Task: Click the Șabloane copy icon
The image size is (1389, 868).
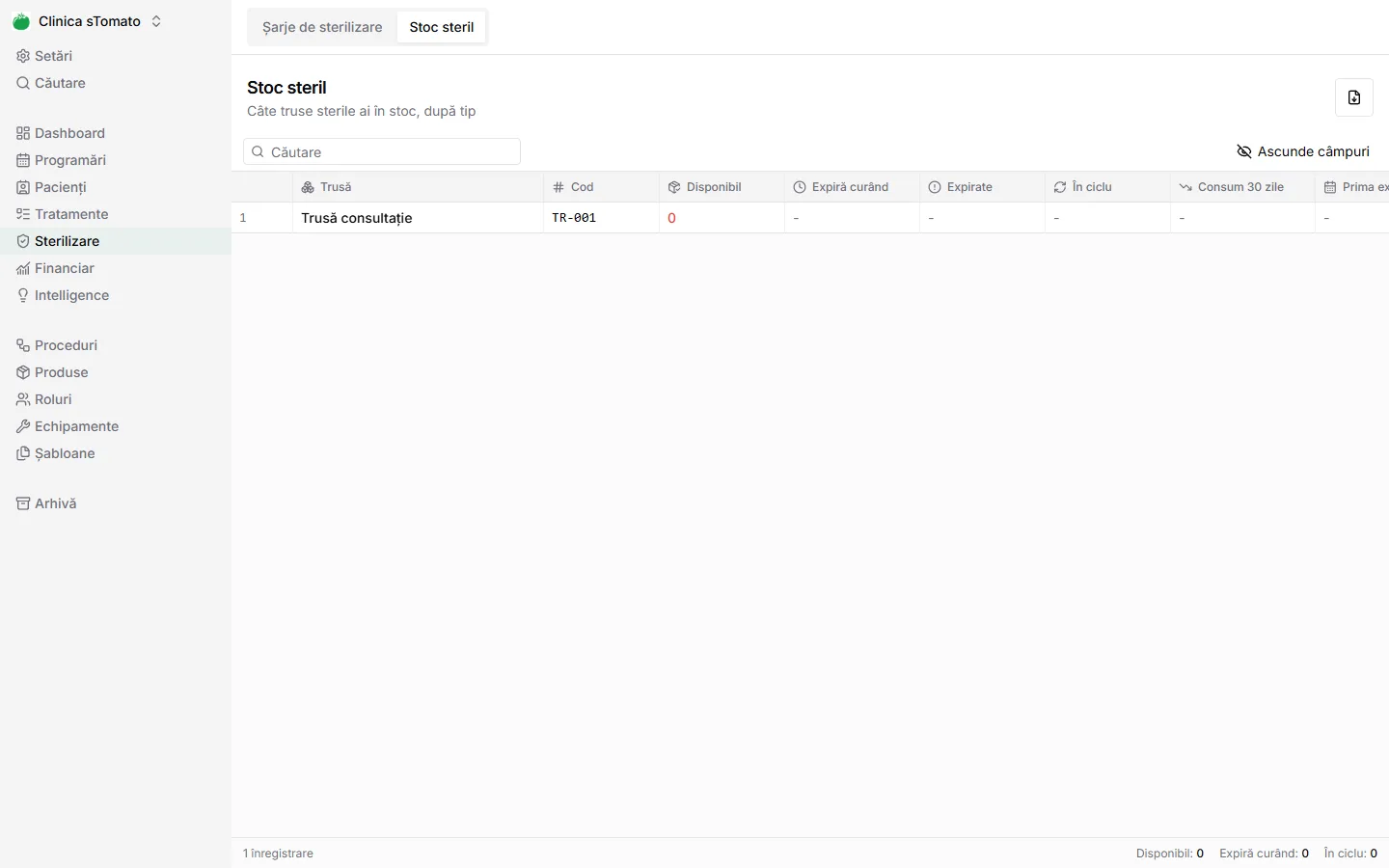Action: coord(23,453)
